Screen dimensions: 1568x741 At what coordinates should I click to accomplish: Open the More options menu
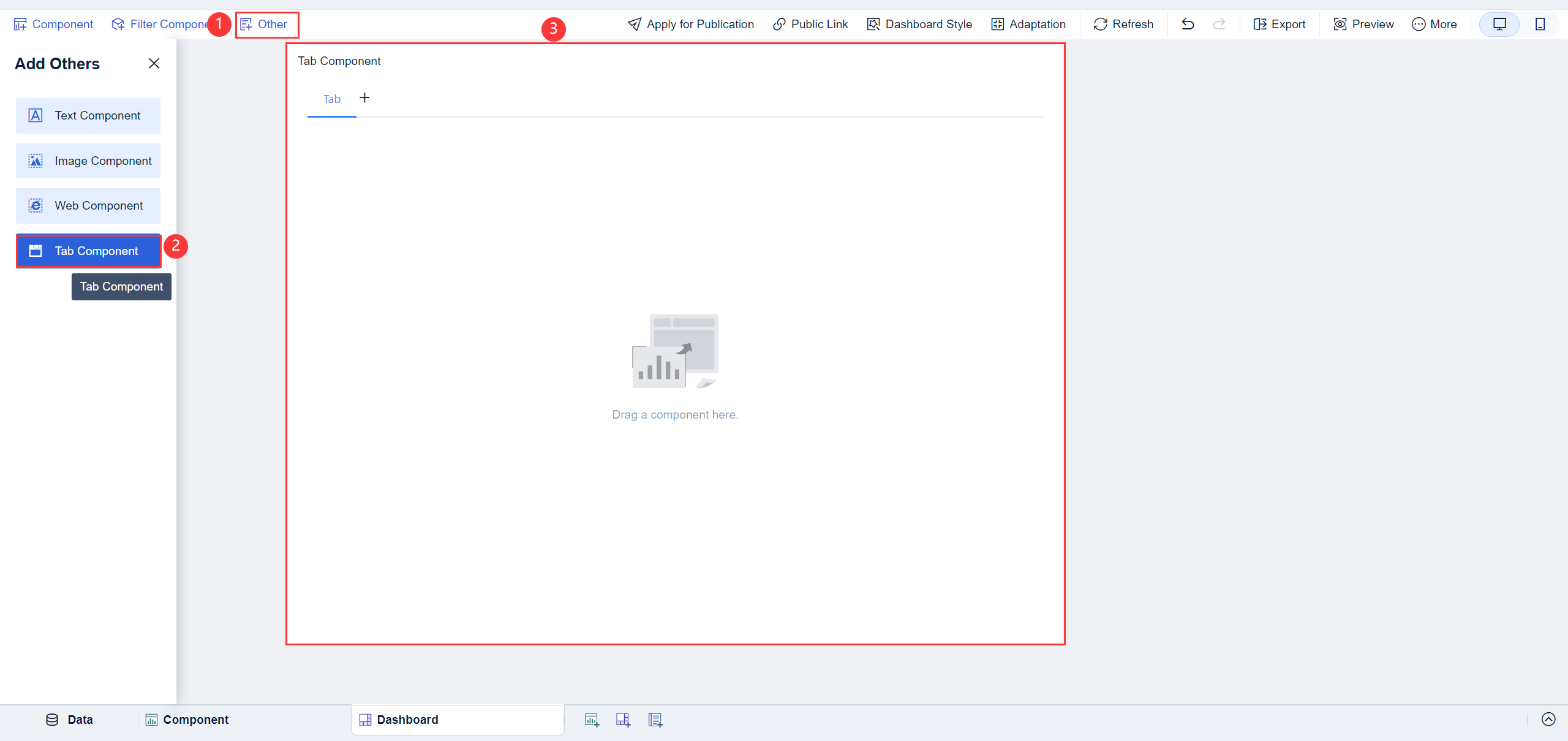tap(1435, 24)
